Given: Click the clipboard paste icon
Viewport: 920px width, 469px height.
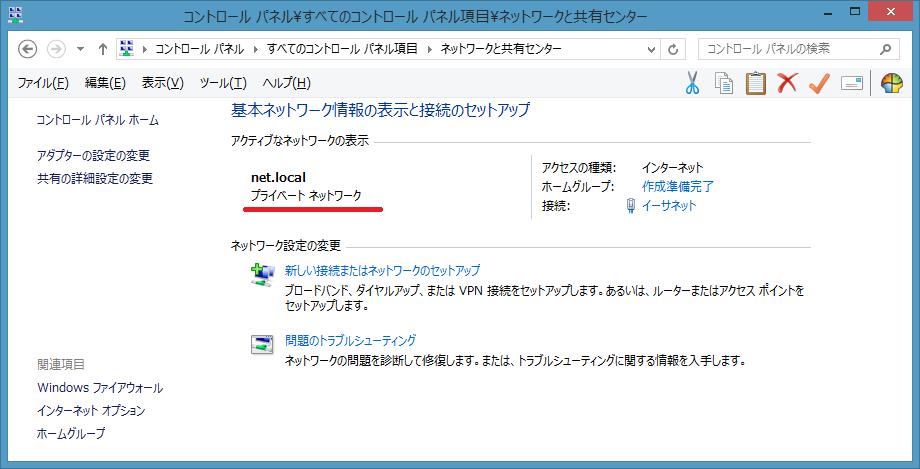Looking at the screenshot, I should tap(755, 83).
